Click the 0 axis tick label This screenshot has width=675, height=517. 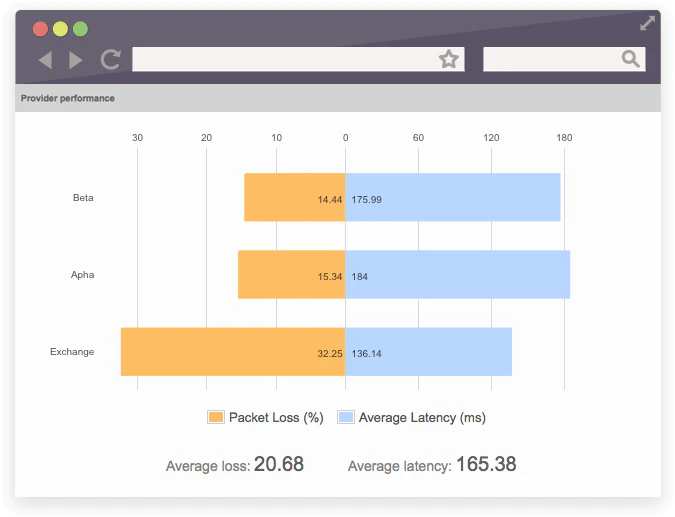pyautogui.click(x=345, y=137)
